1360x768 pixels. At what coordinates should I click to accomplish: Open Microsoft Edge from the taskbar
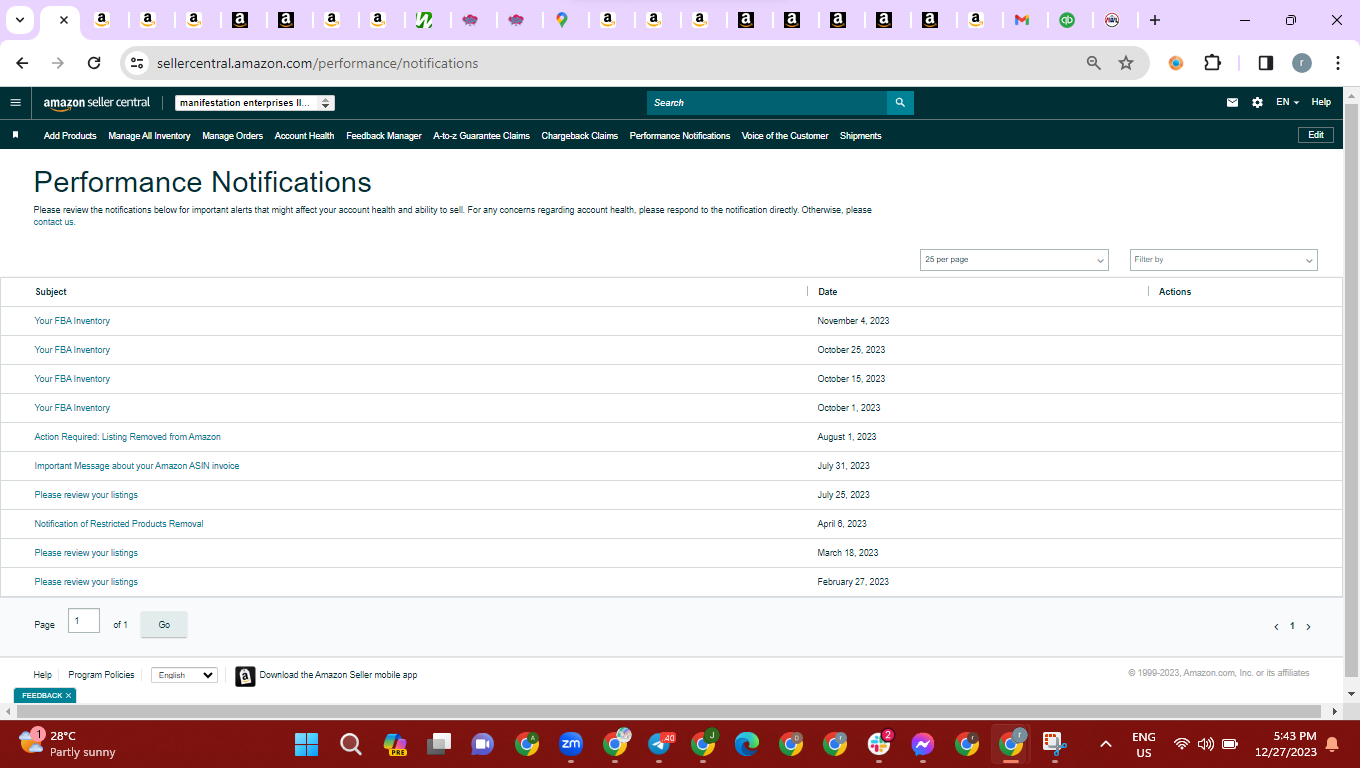click(x=747, y=744)
